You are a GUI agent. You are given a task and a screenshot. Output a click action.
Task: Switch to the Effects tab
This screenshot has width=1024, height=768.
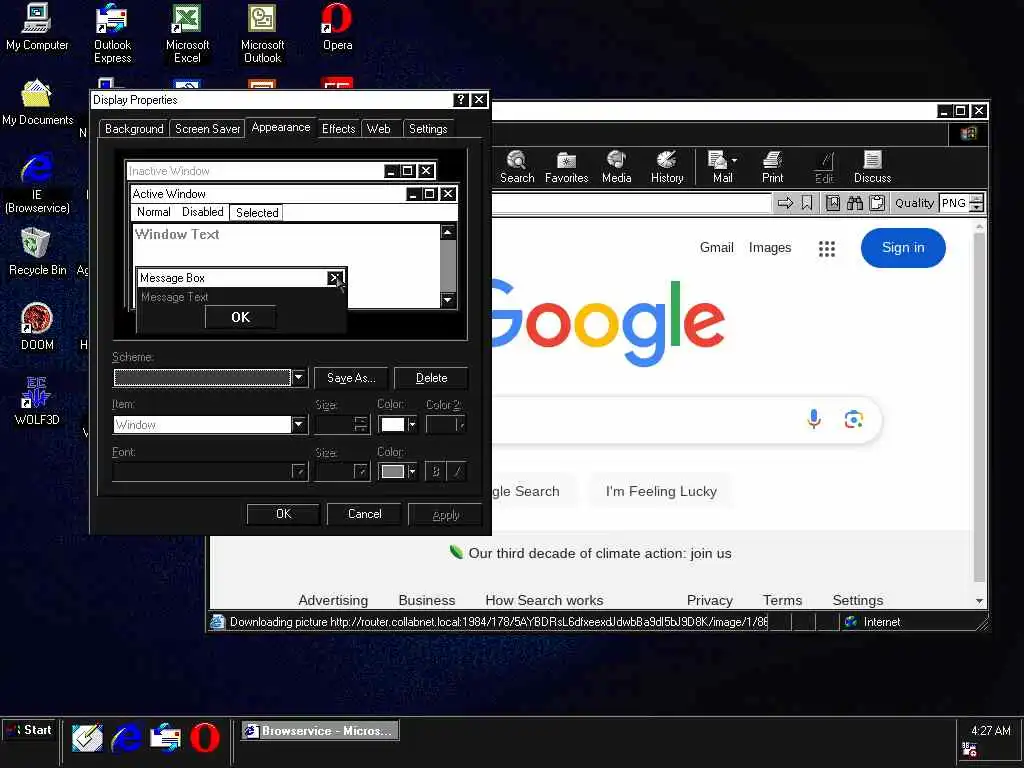pyautogui.click(x=338, y=129)
